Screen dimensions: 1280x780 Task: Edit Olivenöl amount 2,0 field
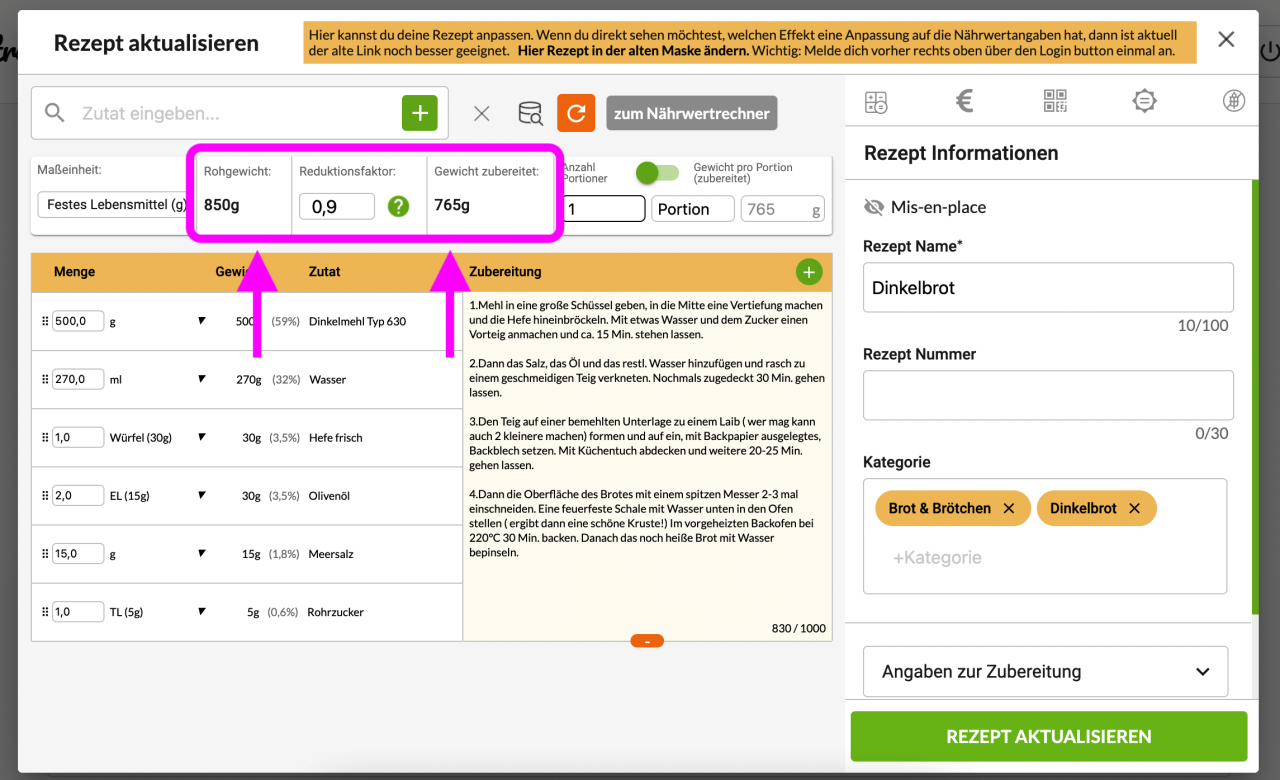[78, 496]
